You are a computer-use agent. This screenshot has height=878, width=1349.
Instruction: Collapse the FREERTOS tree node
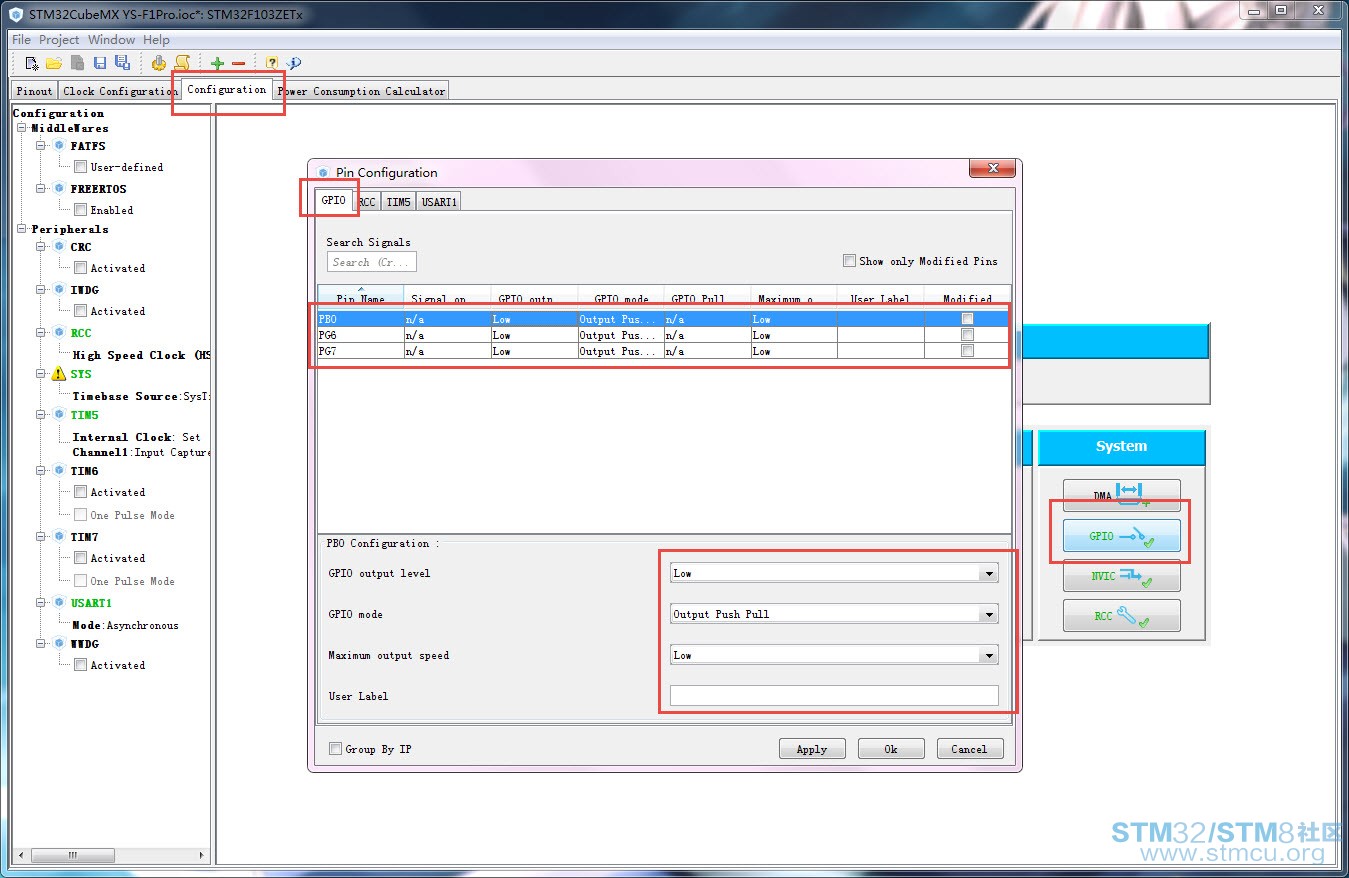point(42,189)
